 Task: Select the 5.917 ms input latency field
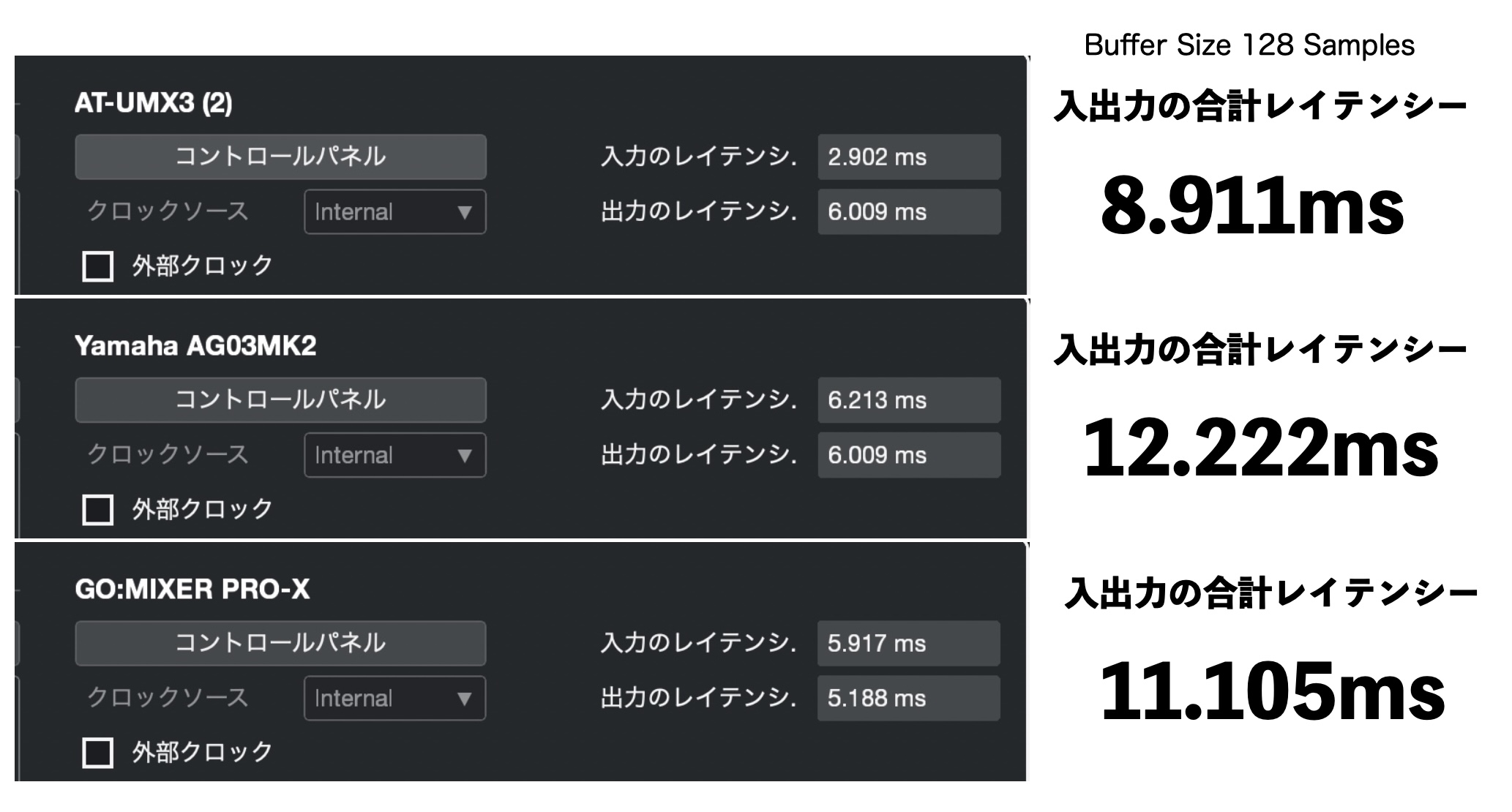(909, 643)
